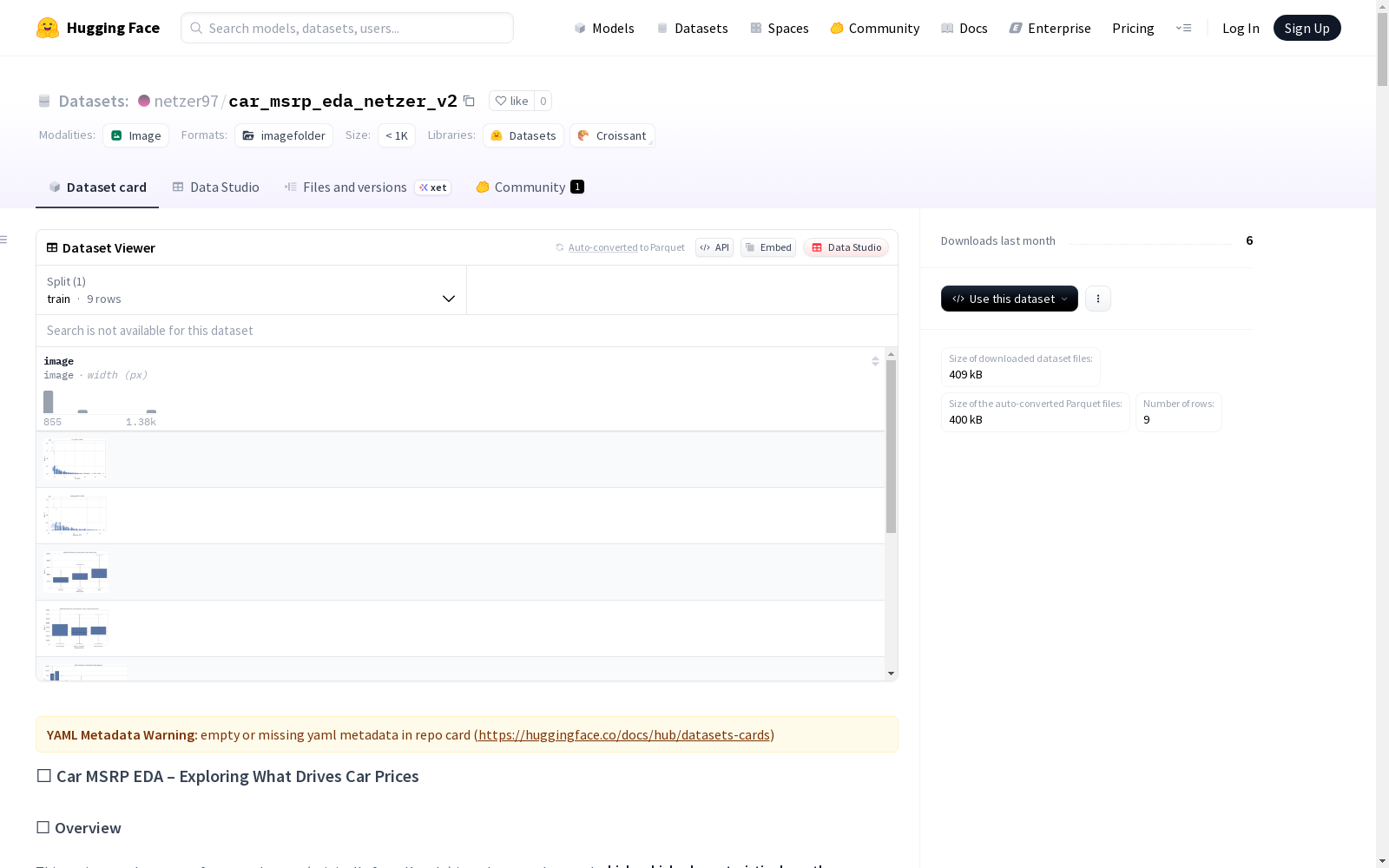Viewport: 1389px width, 868px height.
Task: Click the image width histogram first bar
Action: point(49,402)
